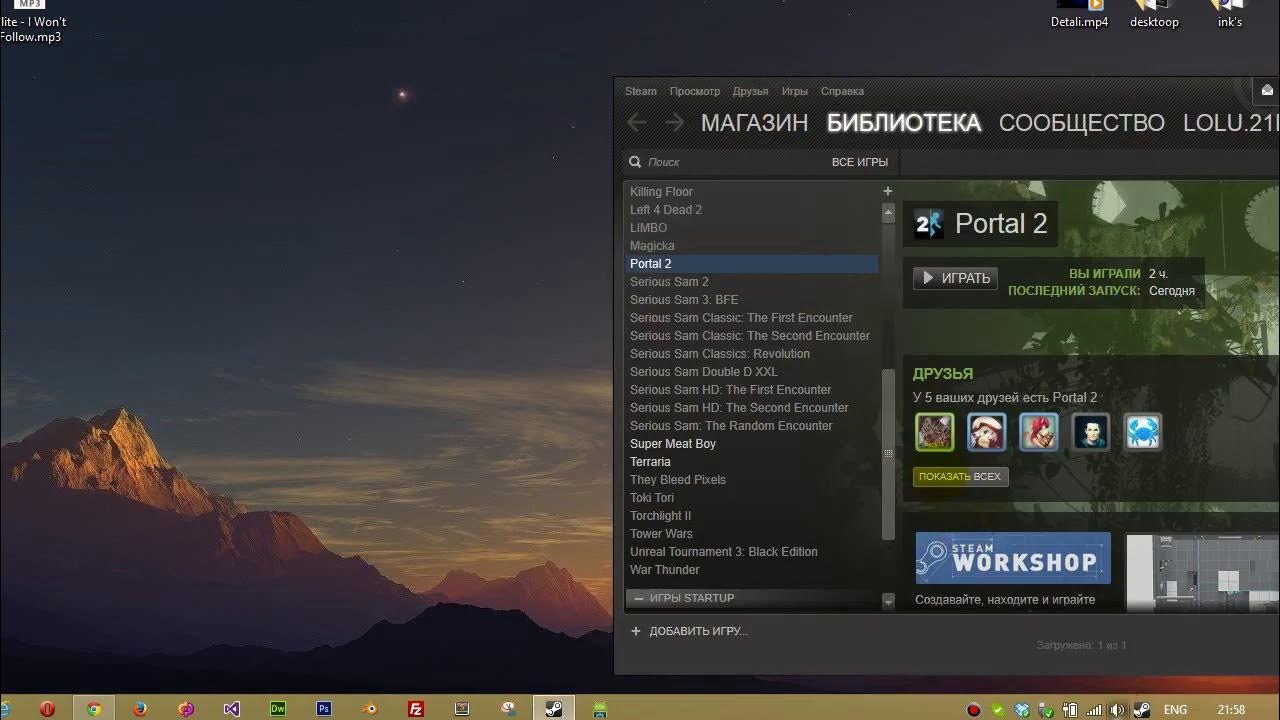Open the Steam menu
The height and width of the screenshot is (720, 1280).
coord(641,91)
